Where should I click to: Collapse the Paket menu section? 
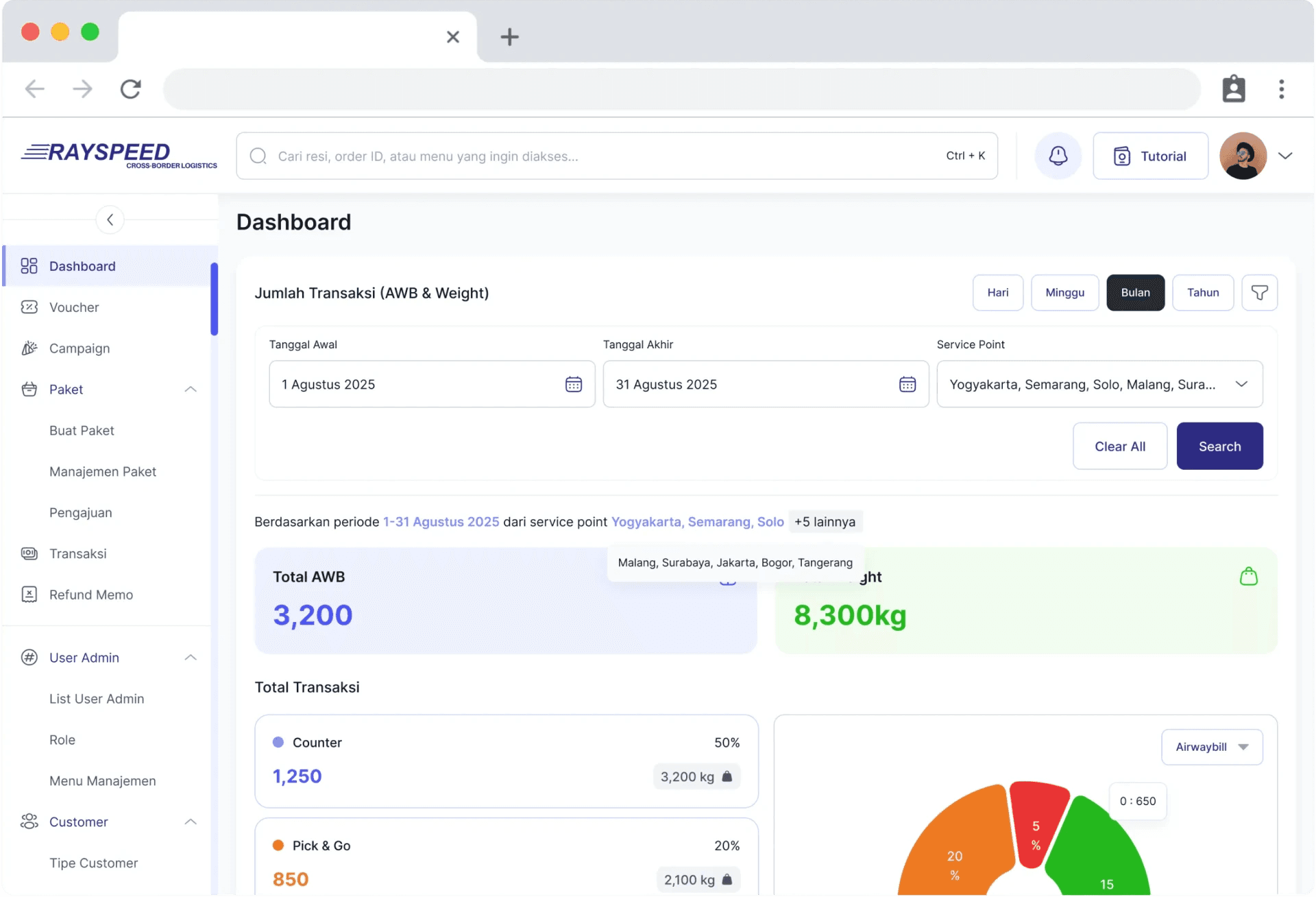[191, 390]
